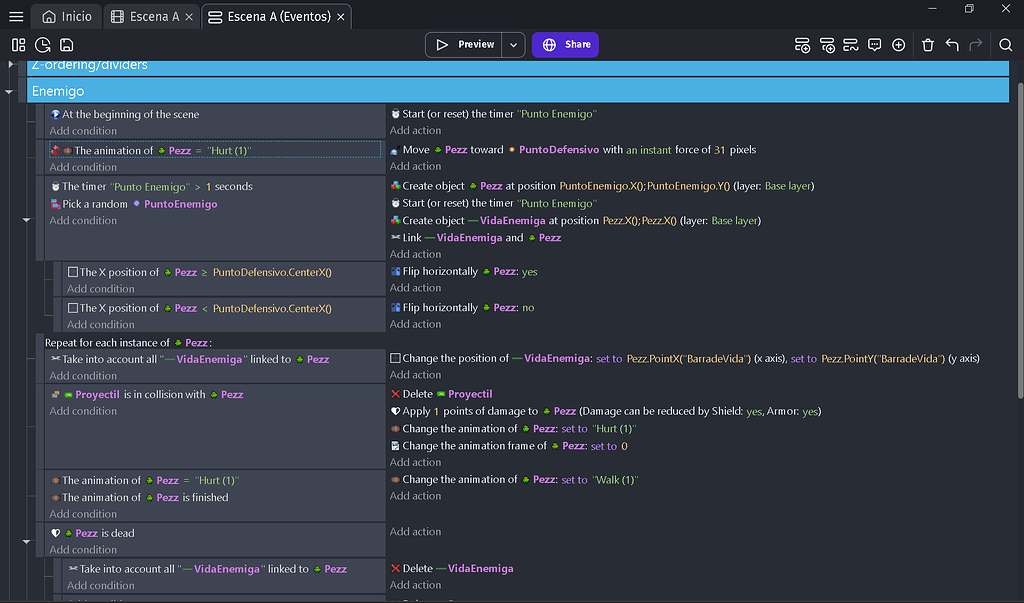
Task: Go to the Inicio tab
Action: click(65, 16)
